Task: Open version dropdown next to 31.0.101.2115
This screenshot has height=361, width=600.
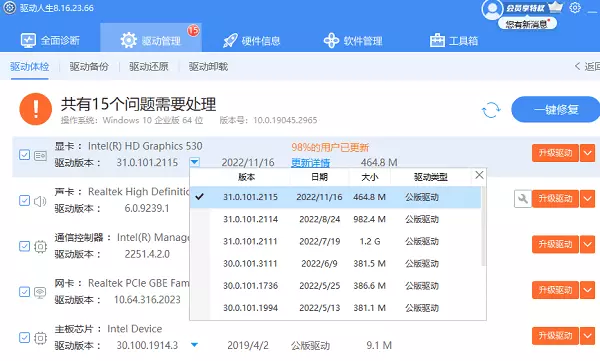Action: [194, 162]
